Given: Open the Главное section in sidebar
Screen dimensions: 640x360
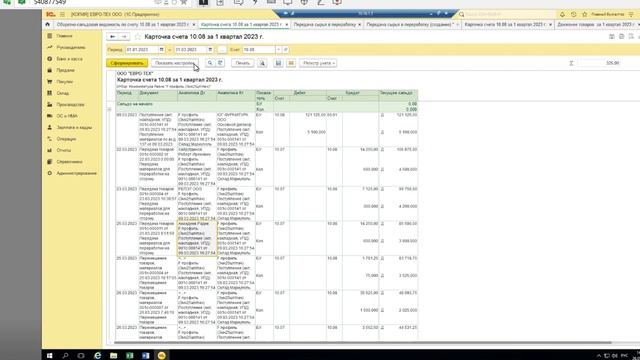Looking at the screenshot, I should (64, 36).
